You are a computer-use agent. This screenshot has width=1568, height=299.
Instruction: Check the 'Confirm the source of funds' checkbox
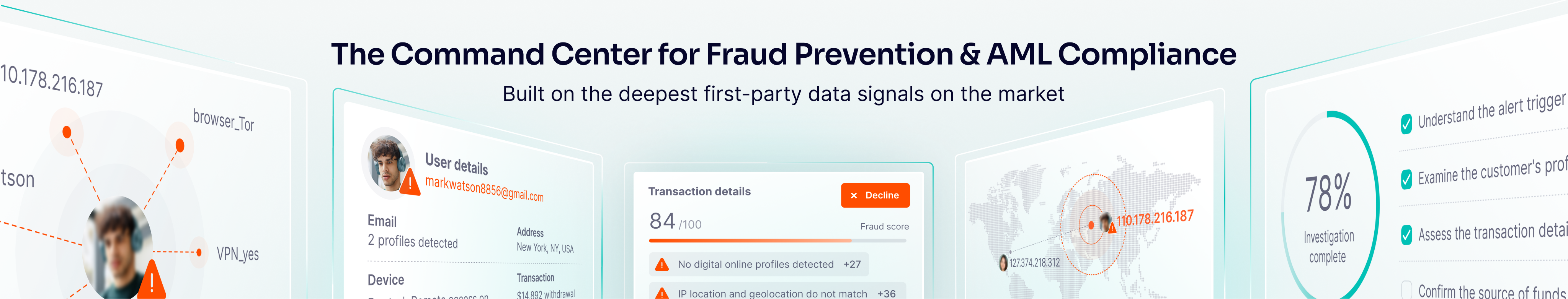click(x=1406, y=289)
